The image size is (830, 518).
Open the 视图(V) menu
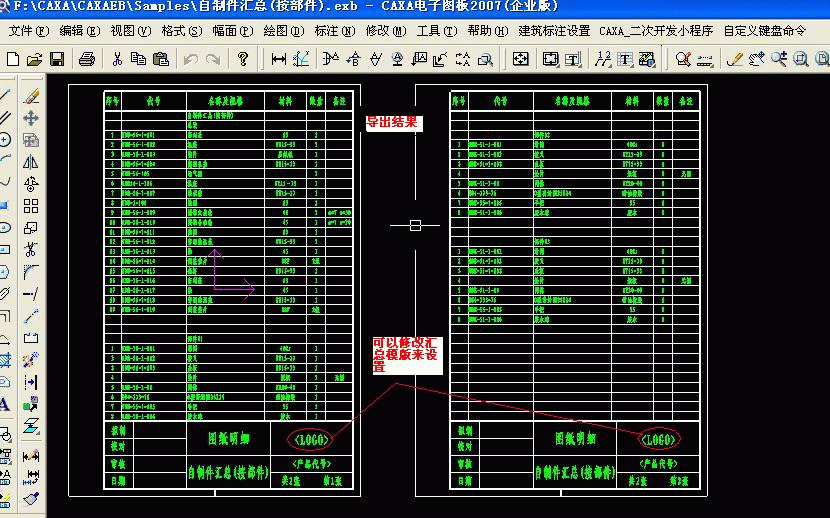point(131,31)
